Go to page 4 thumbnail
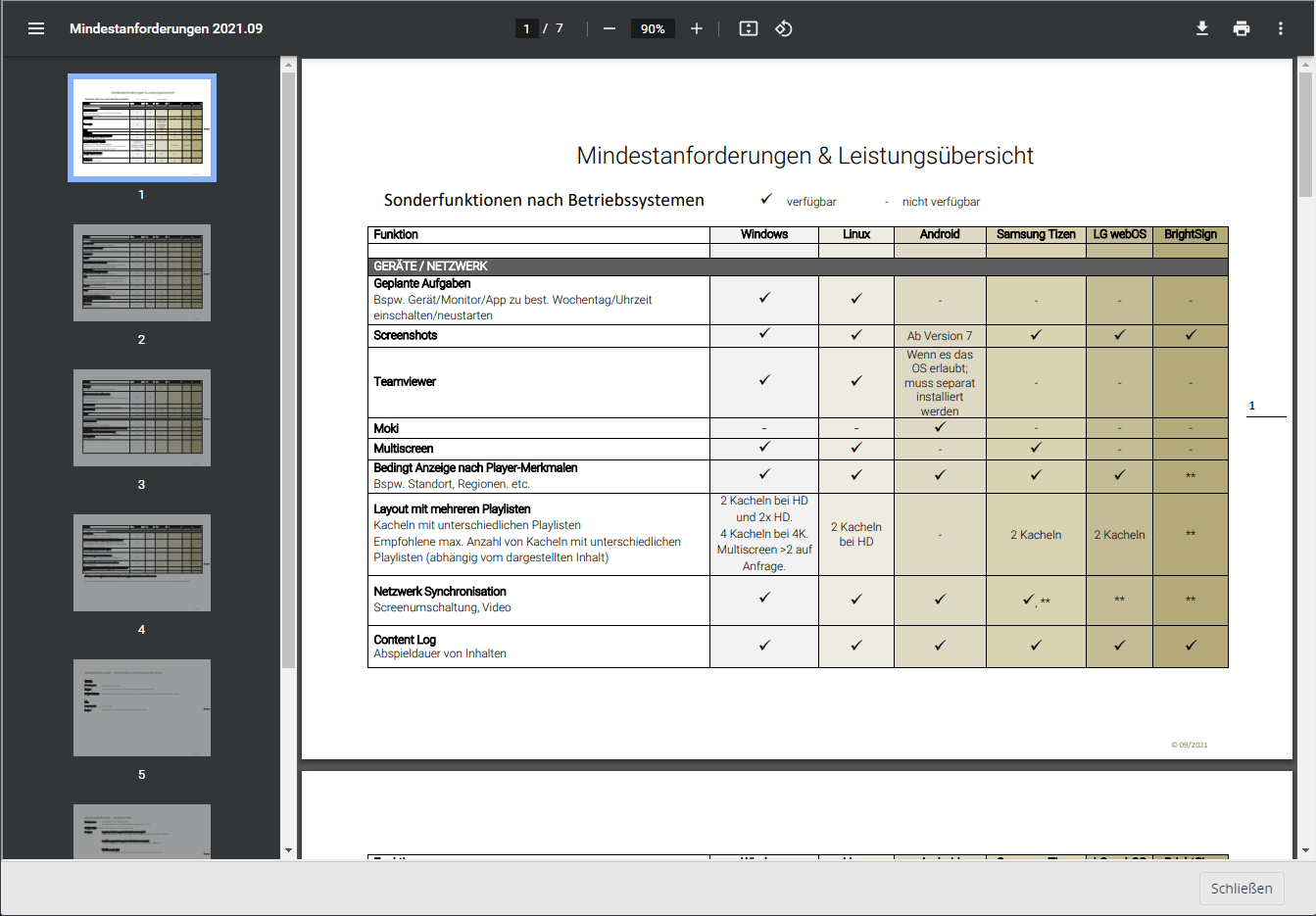Screen dimensions: 1316x916 coord(142,562)
